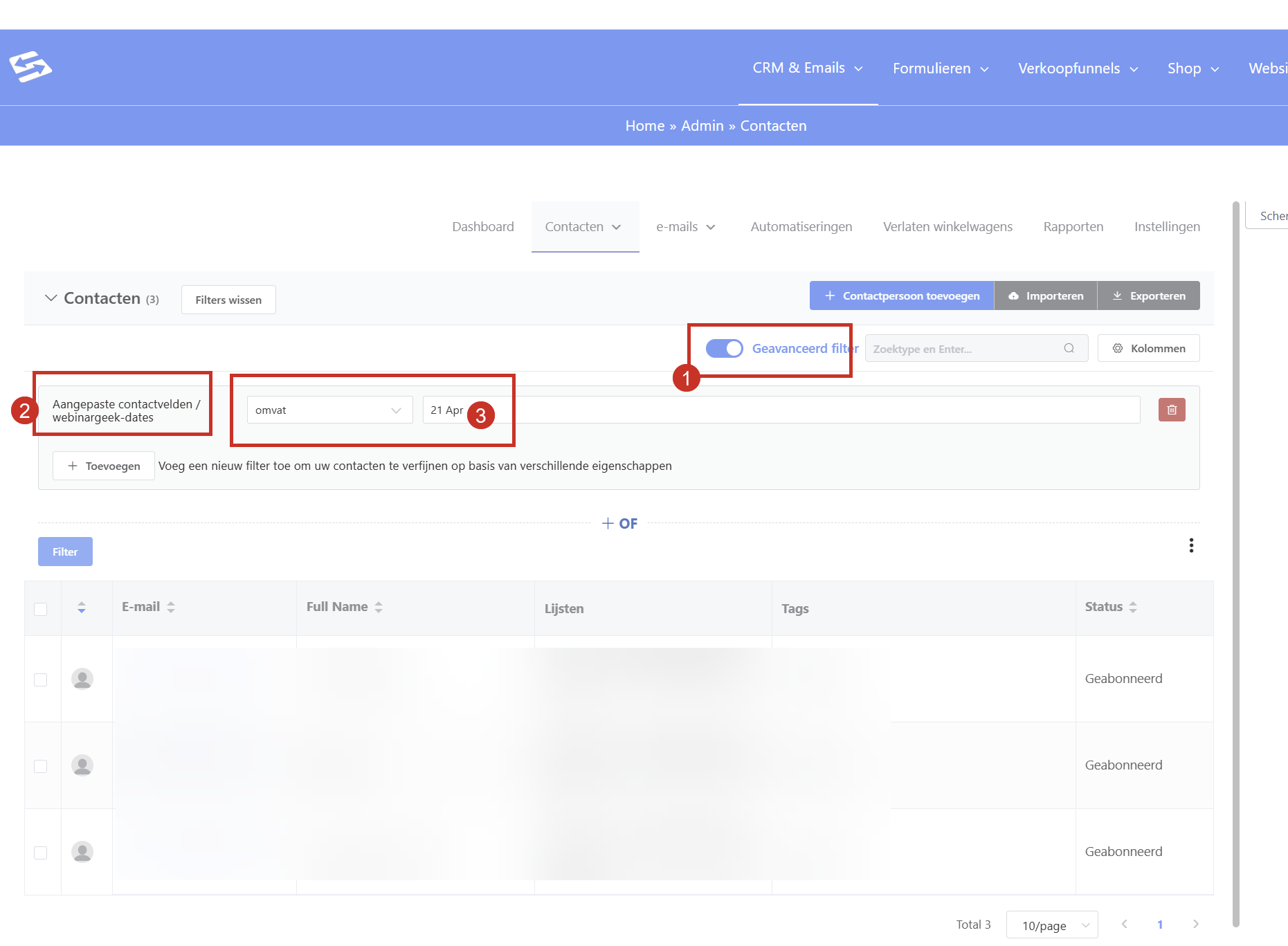
Task: Open the Formulieren menu
Action: [x=941, y=69]
